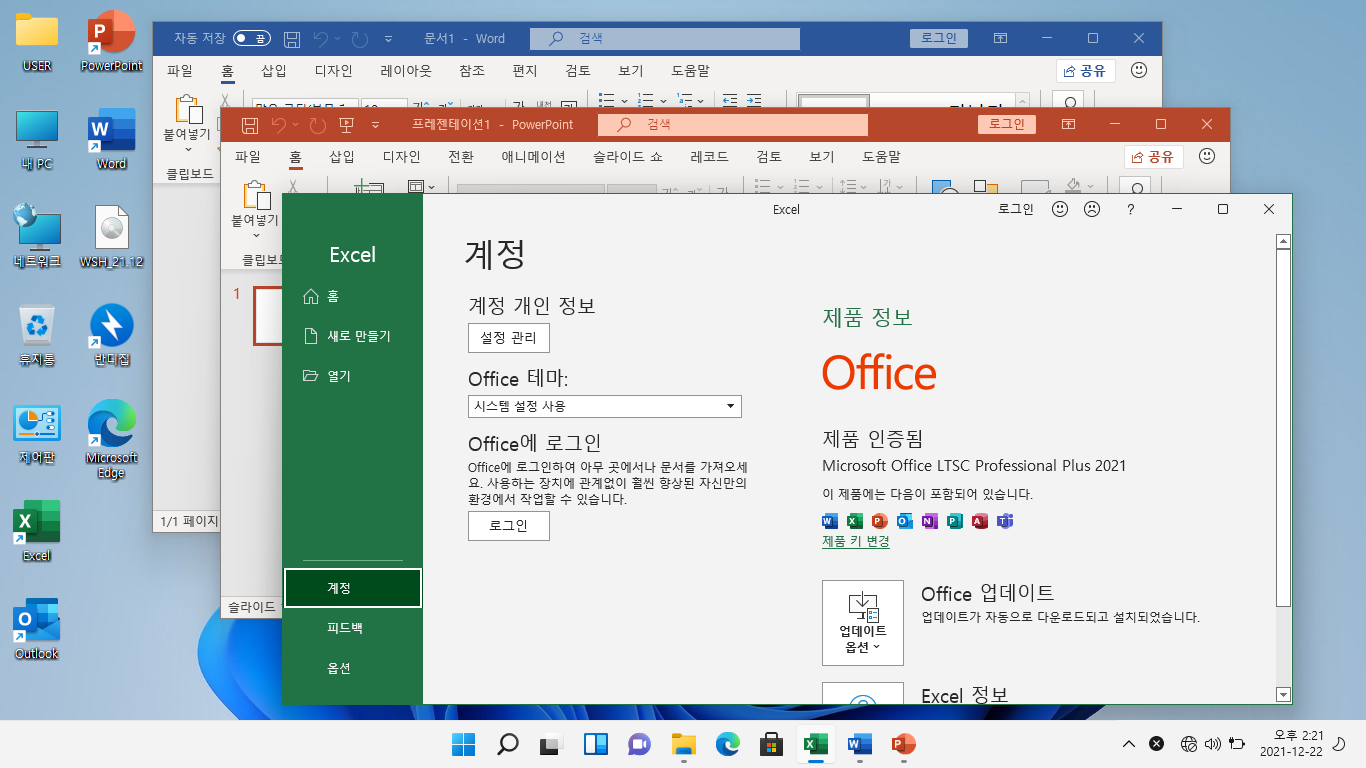
Task: Click volume icon in system tray
Action: pyautogui.click(x=1213, y=744)
